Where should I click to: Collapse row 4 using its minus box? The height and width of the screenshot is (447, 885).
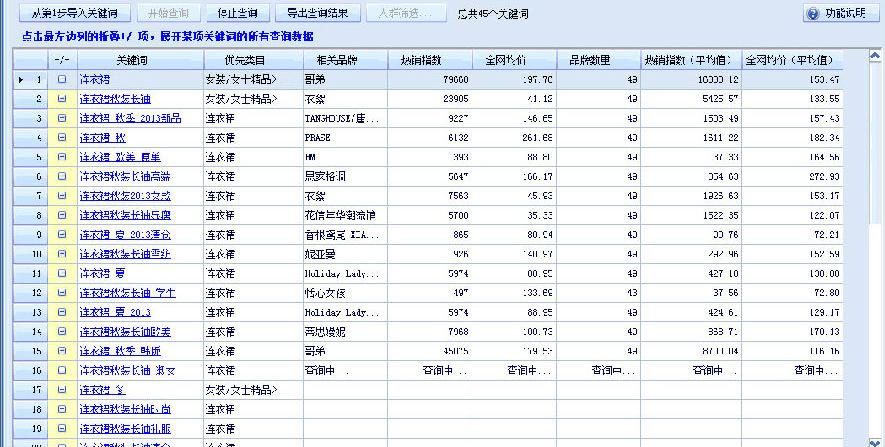(61, 137)
